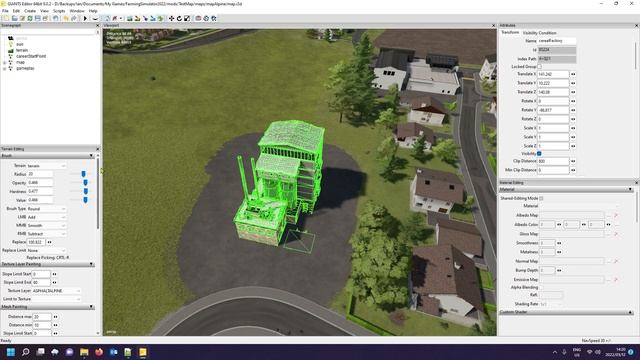Open the Window menu
Viewport: 640px width, 360px height.
tap(77, 11)
